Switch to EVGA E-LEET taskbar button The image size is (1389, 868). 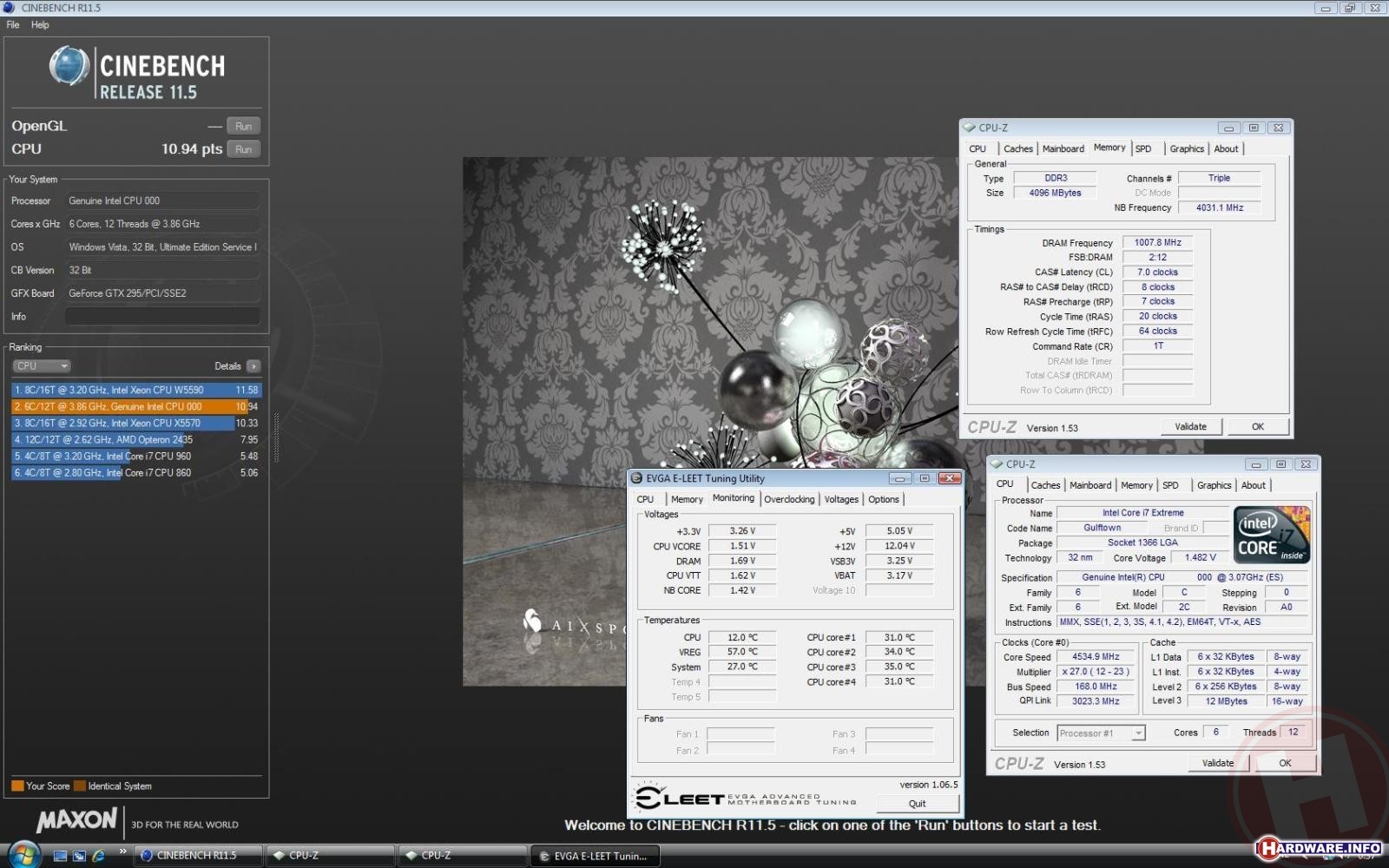(595, 856)
